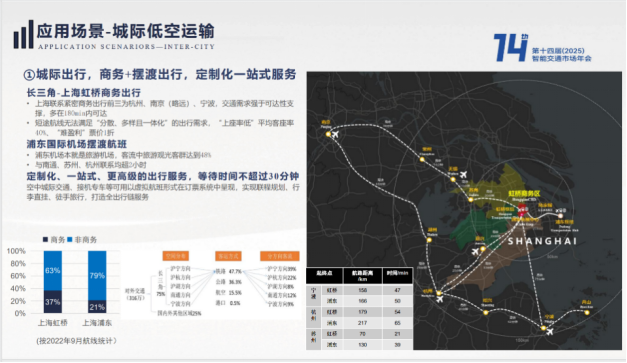Screen dimensions: 627x363
Task: Click the light blue 非商务 legend swatch
Action: [70, 239]
